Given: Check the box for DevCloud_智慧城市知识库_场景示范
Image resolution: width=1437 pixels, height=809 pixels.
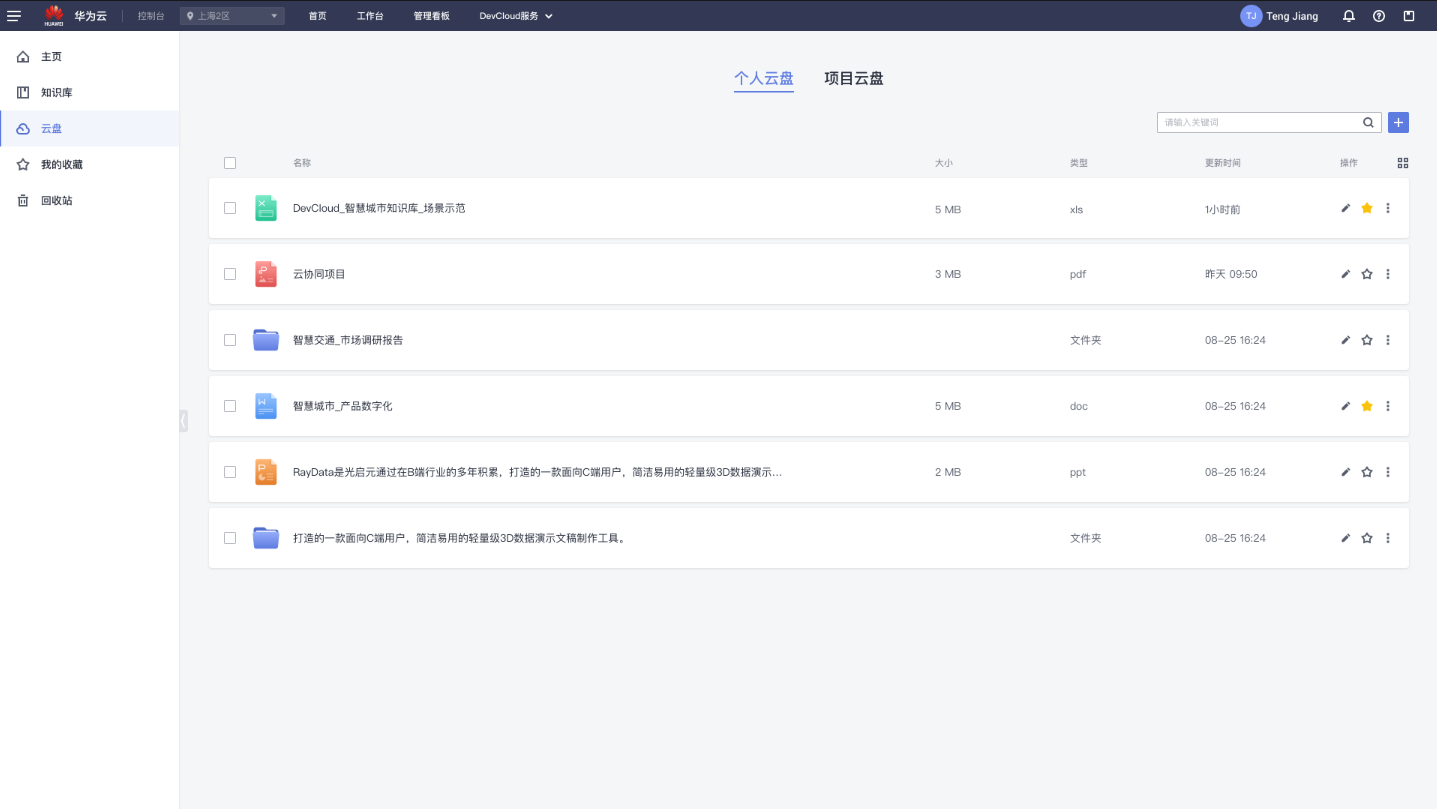Looking at the screenshot, I should point(230,208).
